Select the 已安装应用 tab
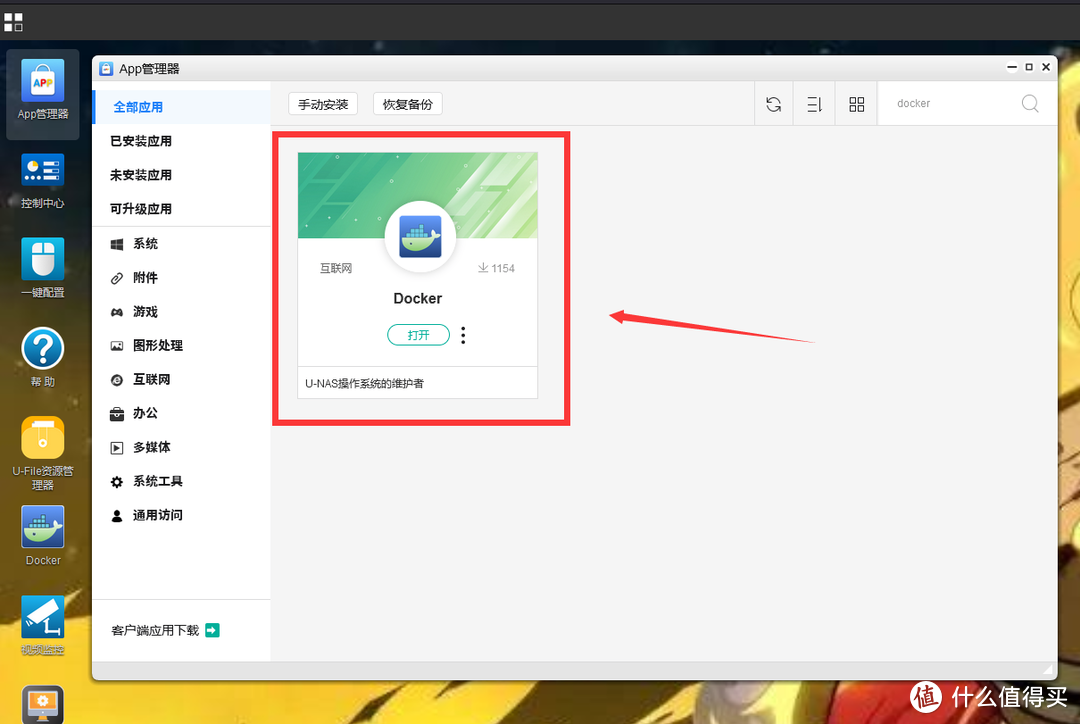The height and width of the screenshot is (724, 1080). (141, 141)
